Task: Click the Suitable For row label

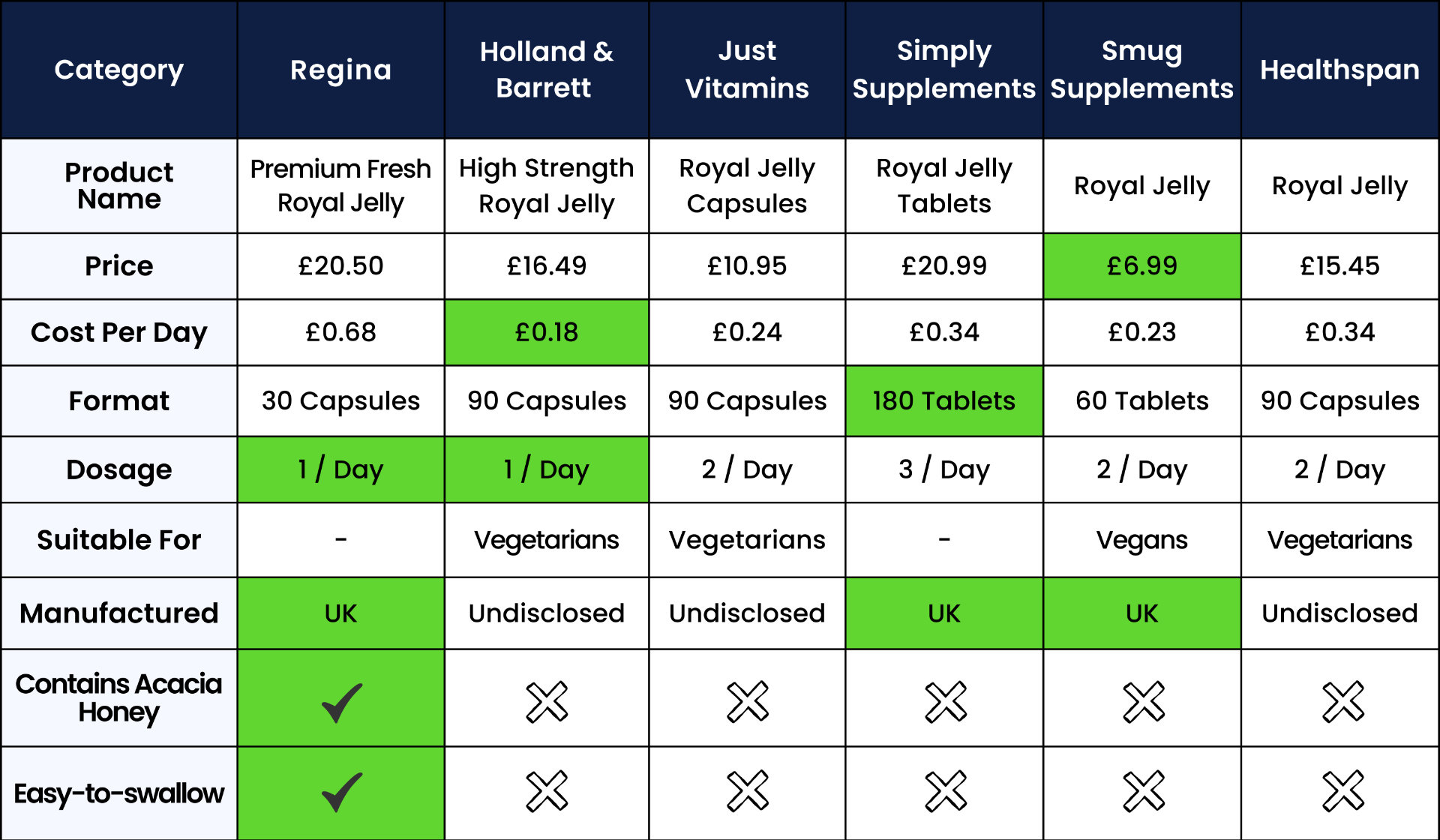Action: 119,540
